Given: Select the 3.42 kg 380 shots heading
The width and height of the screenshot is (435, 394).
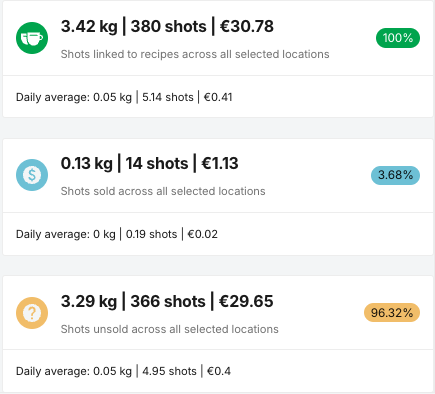Looking at the screenshot, I should [167, 27].
